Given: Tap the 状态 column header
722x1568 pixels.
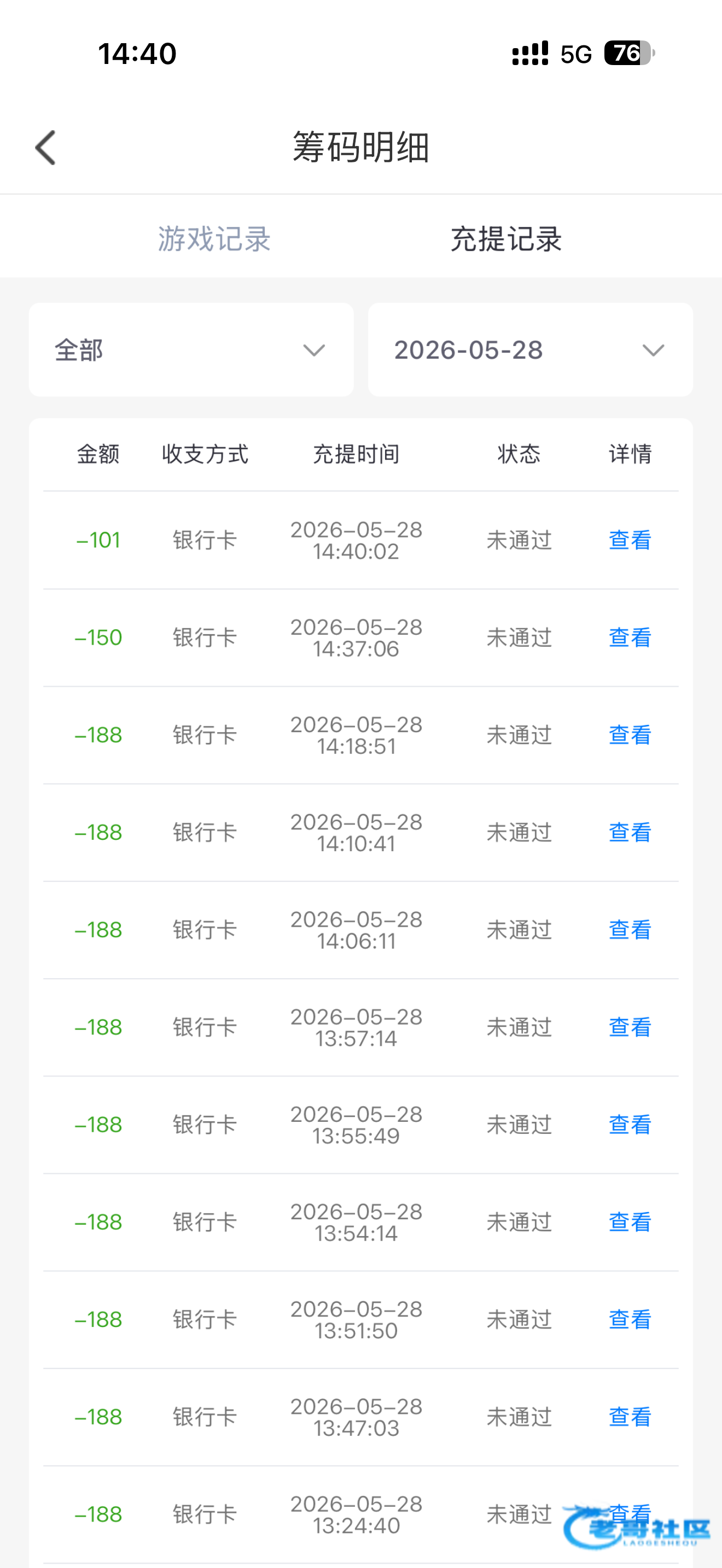Looking at the screenshot, I should pyautogui.click(x=519, y=453).
